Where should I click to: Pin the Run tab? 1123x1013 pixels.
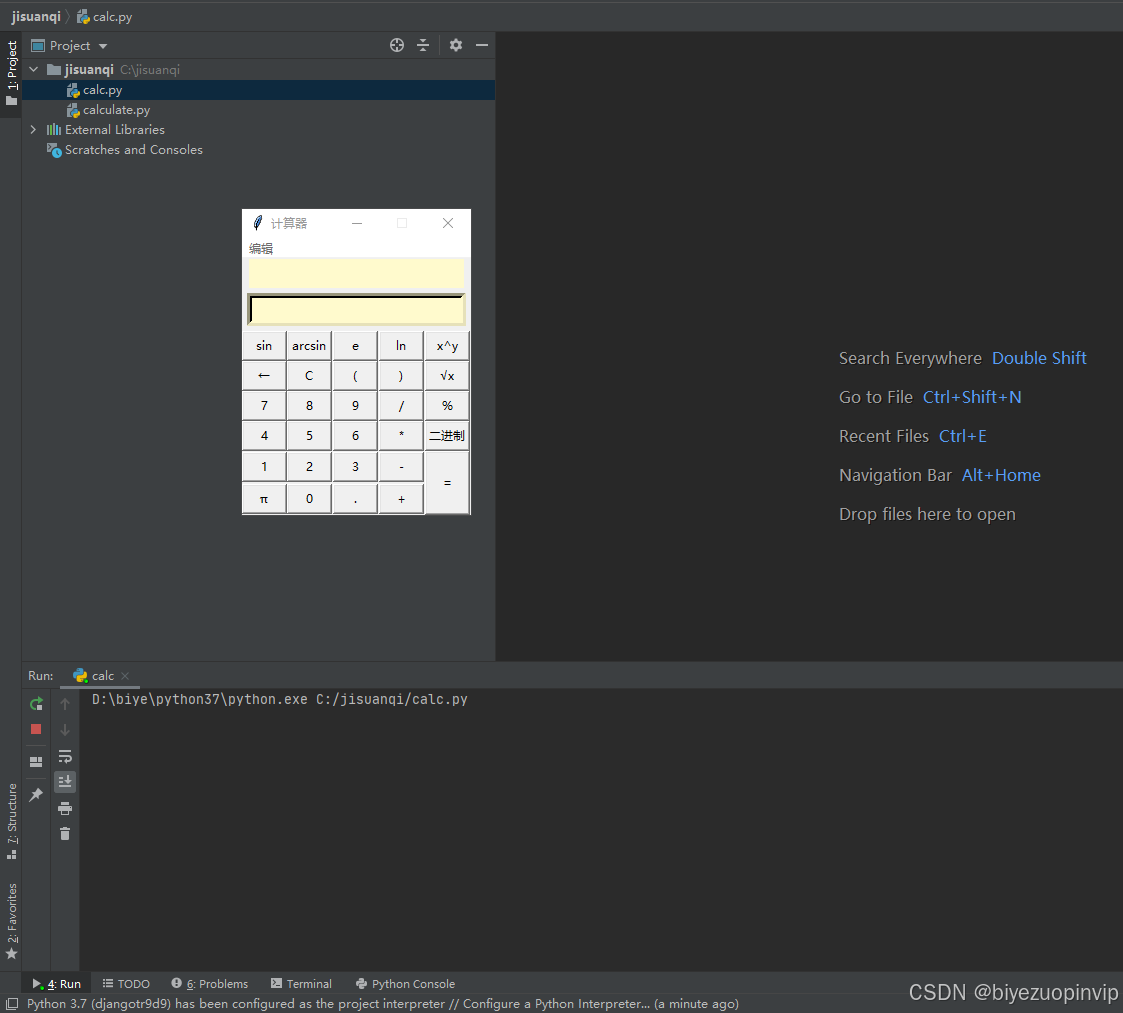click(x=36, y=794)
